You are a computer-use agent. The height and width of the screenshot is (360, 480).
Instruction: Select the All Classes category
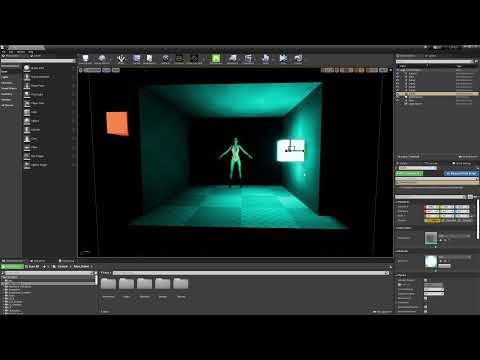(x=7, y=105)
